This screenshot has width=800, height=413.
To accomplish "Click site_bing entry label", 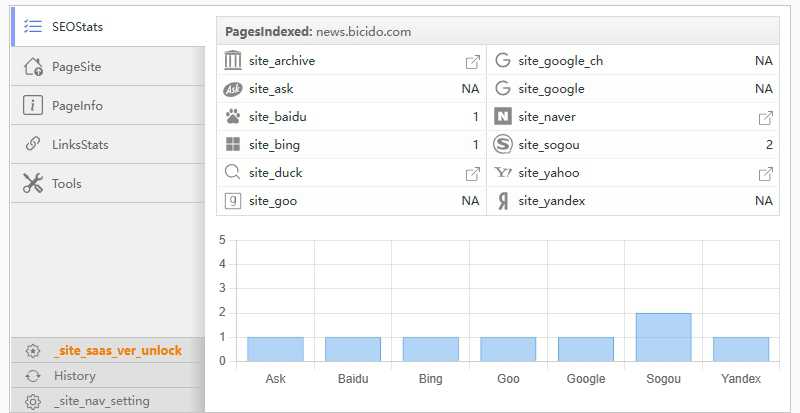I will pyautogui.click(x=274, y=145).
